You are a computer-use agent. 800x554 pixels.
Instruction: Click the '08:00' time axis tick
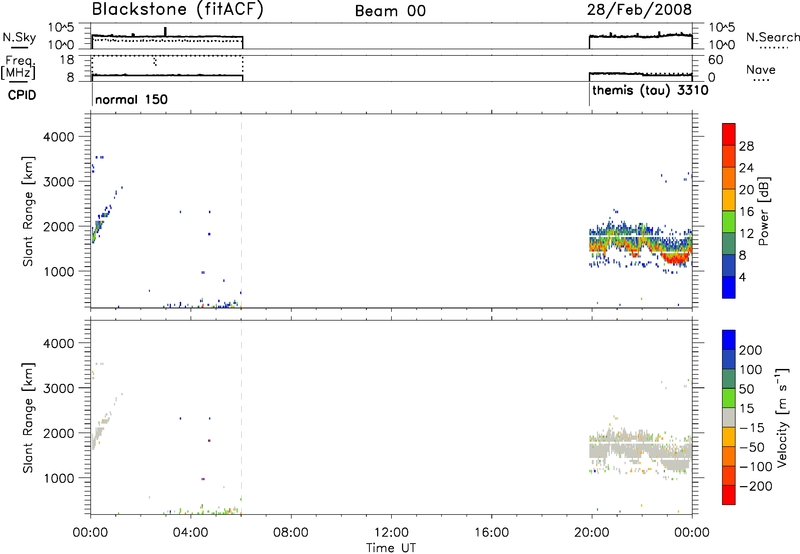click(291, 533)
